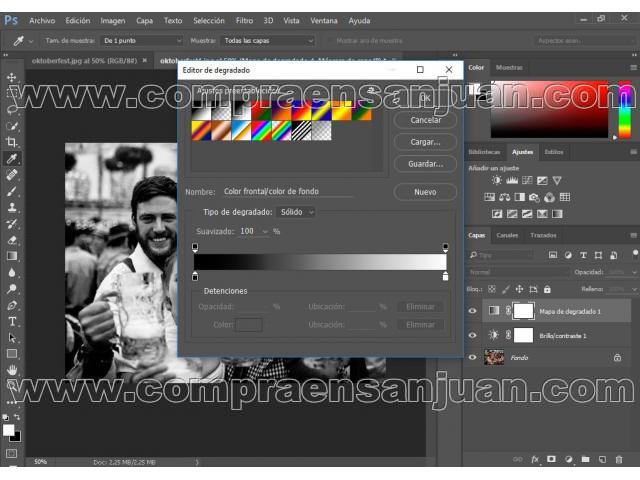Image resolution: width=640 pixels, height=480 pixels.
Task: Select the Healing Brush tool
Action: tap(11, 175)
